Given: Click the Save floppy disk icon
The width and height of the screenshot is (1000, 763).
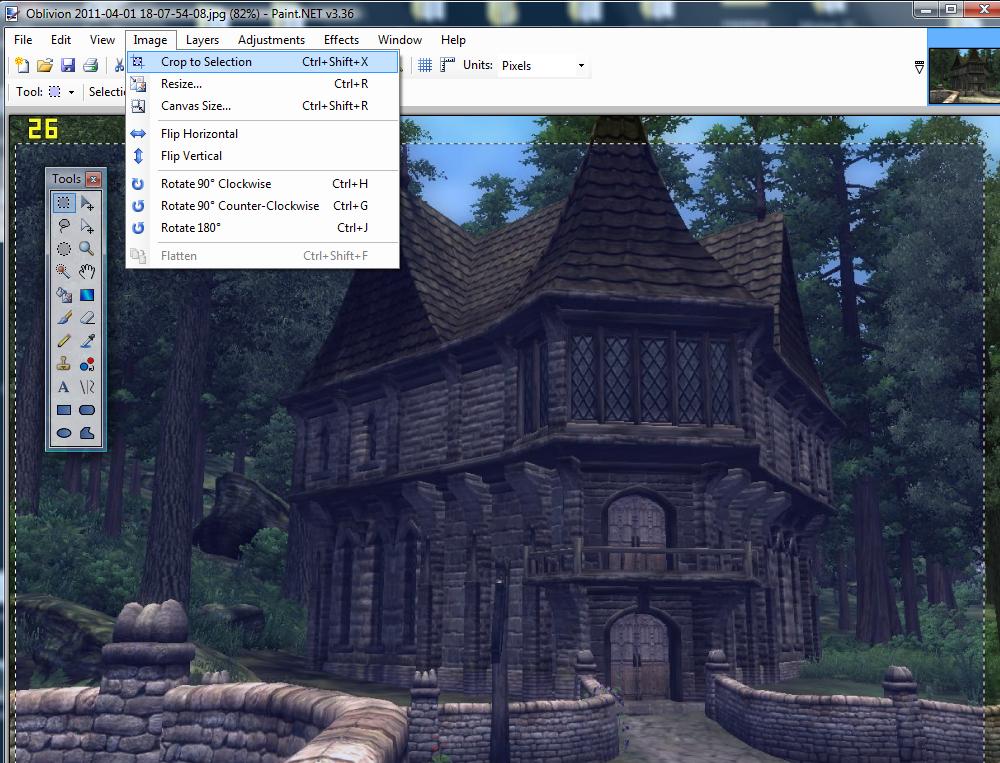Looking at the screenshot, I should 68,65.
